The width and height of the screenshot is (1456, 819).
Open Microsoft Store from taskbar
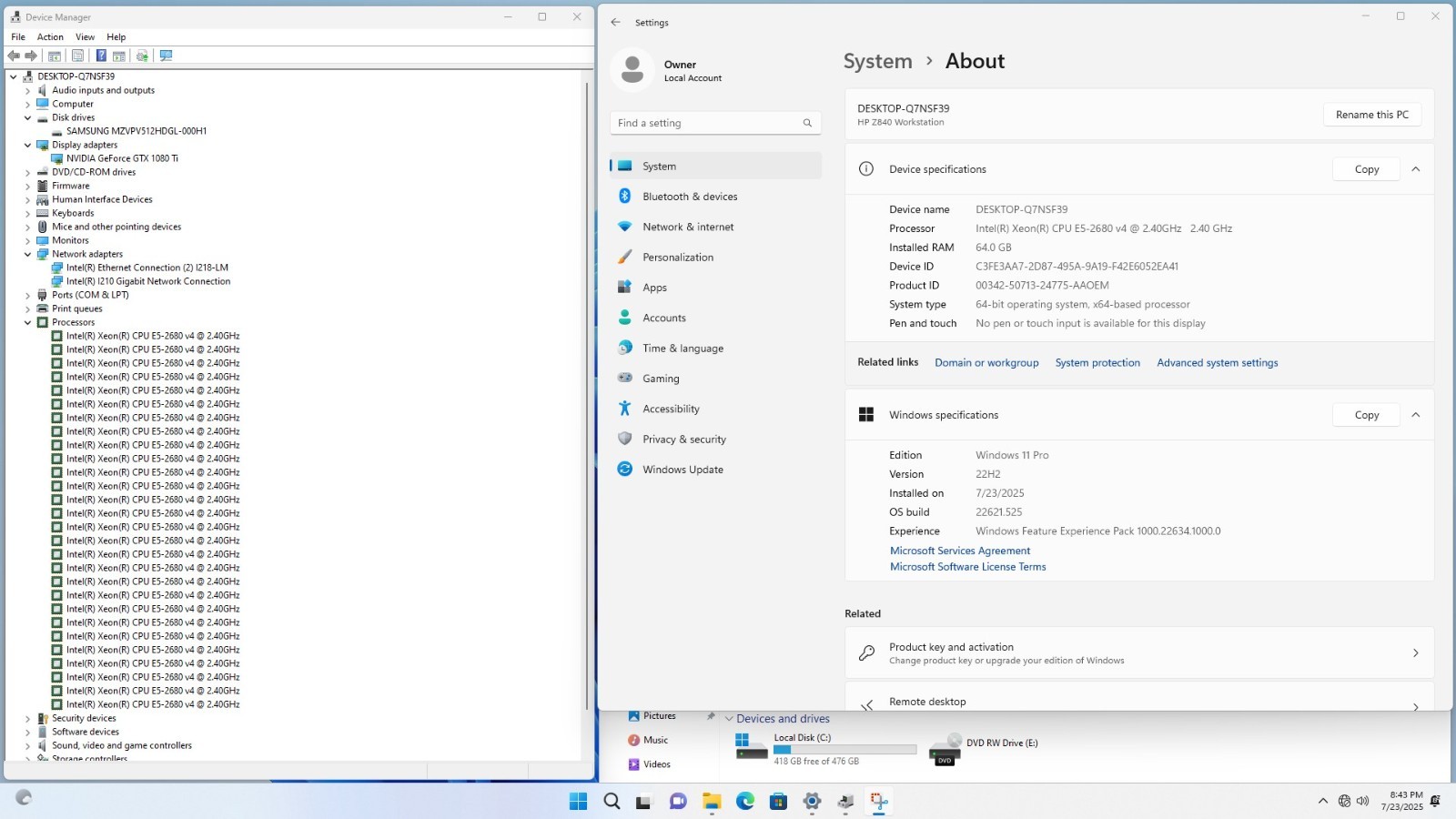[x=778, y=801]
